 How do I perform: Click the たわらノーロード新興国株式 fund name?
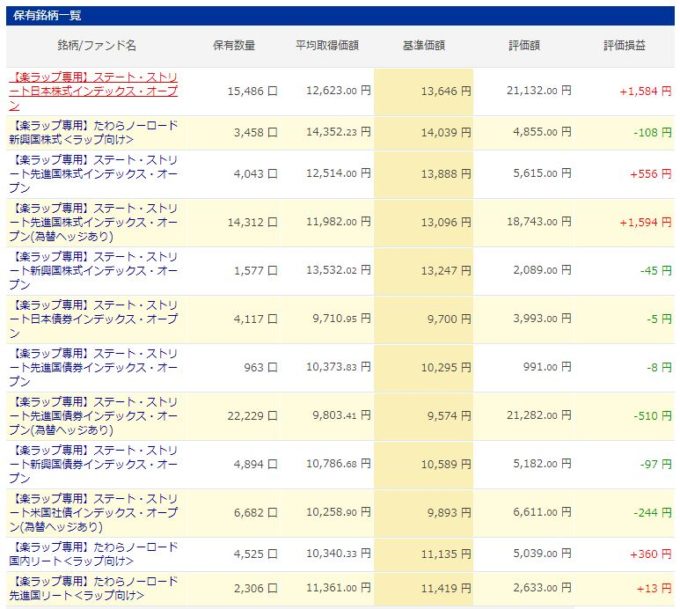[x=93, y=132]
